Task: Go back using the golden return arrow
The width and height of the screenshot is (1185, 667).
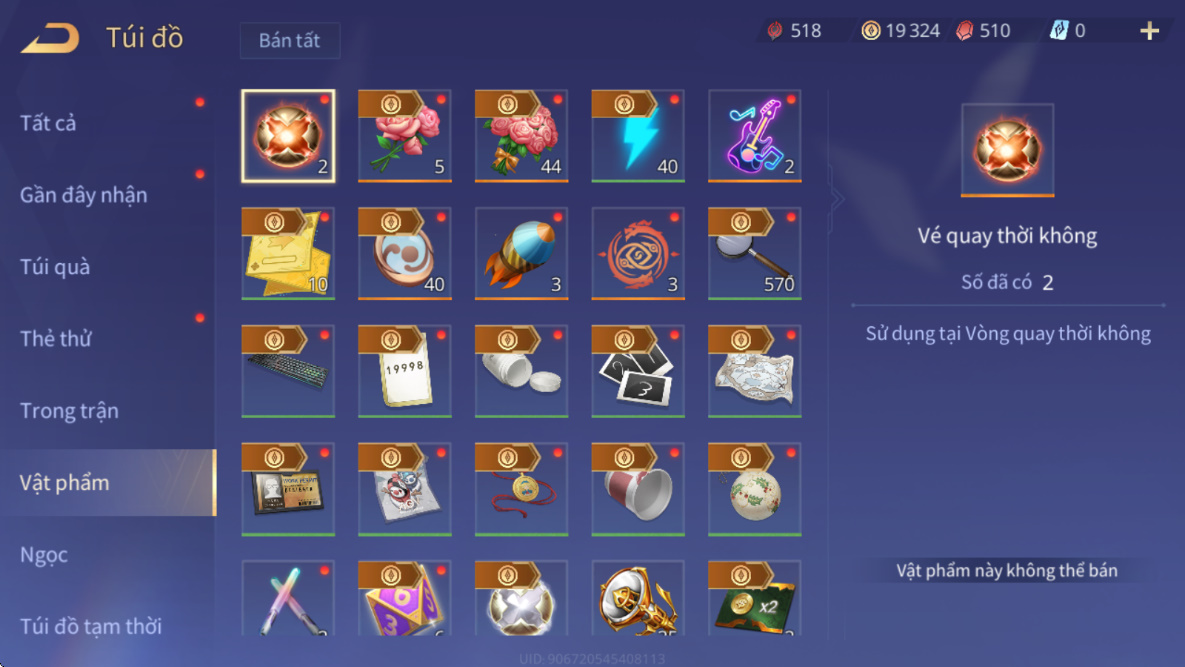Action: [50, 38]
